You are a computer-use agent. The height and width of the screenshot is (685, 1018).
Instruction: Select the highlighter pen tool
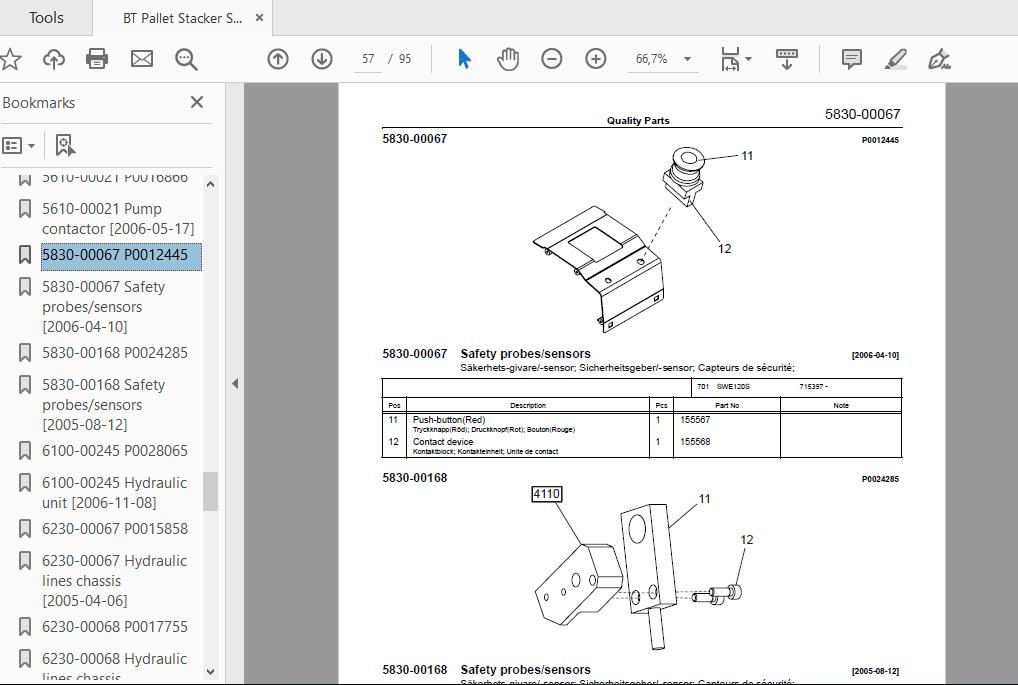(x=896, y=59)
